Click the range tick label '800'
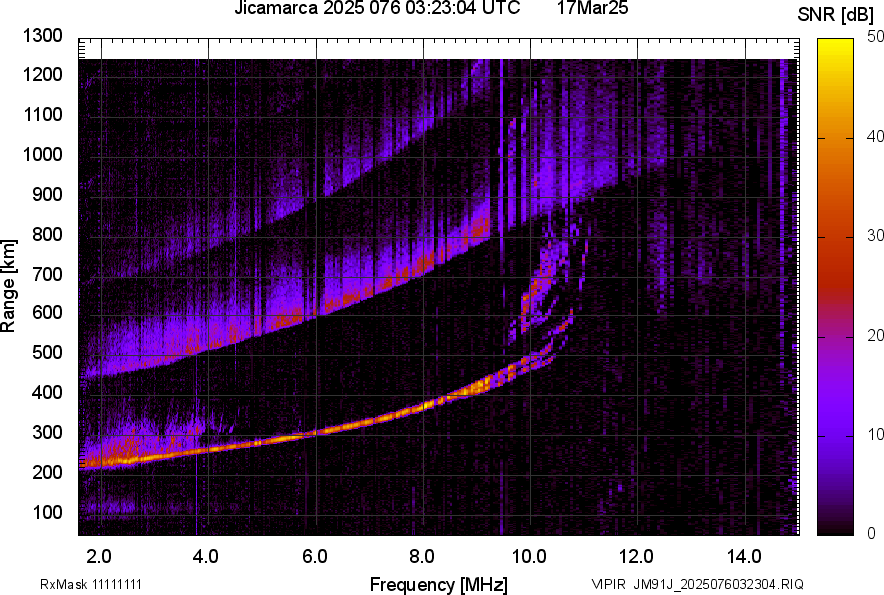The width and height of the screenshot is (884, 595). (x=47, y=233)
